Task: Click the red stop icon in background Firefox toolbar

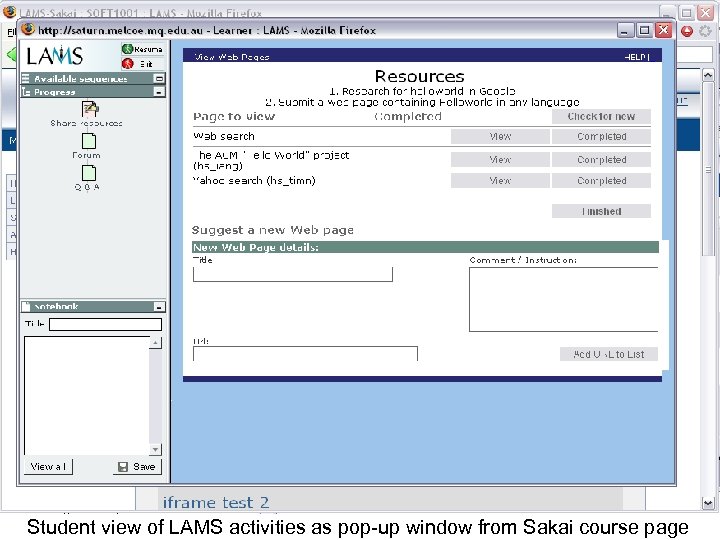Action: point(687,31)
